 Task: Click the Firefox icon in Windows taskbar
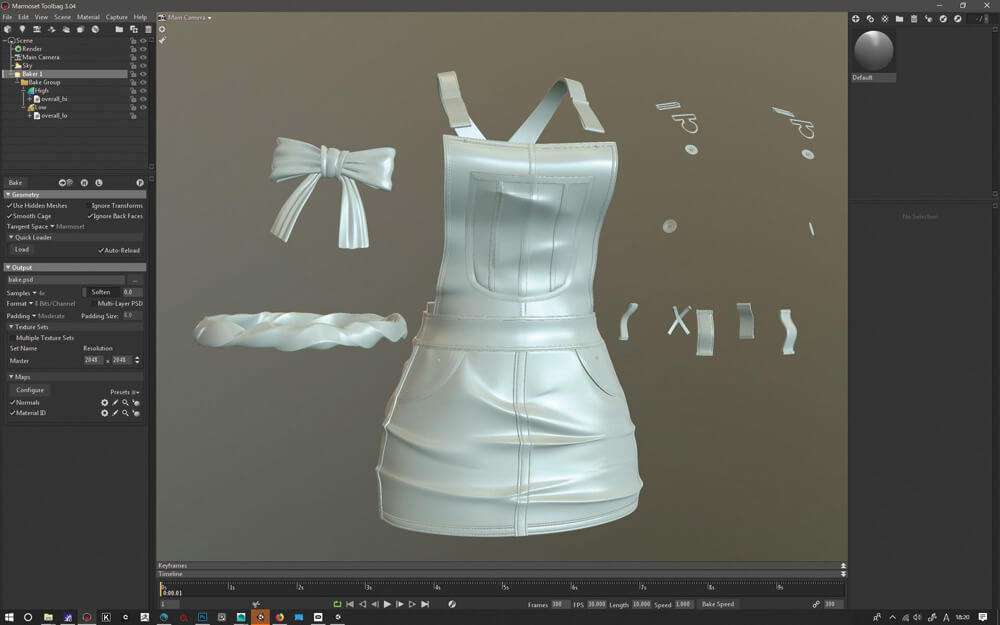279,617
